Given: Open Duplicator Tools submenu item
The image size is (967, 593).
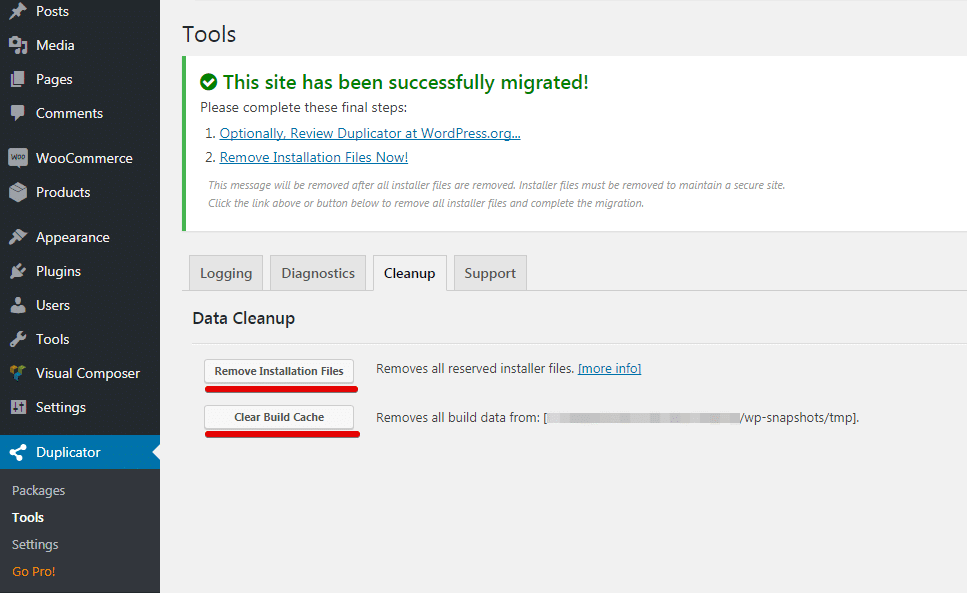Looking at the screenshot, I should 28,517.
